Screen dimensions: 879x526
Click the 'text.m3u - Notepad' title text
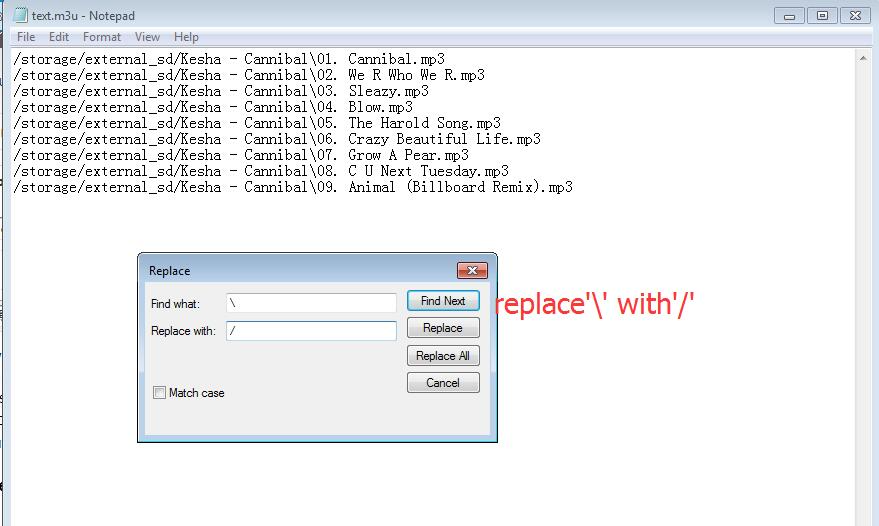[83, 16]
